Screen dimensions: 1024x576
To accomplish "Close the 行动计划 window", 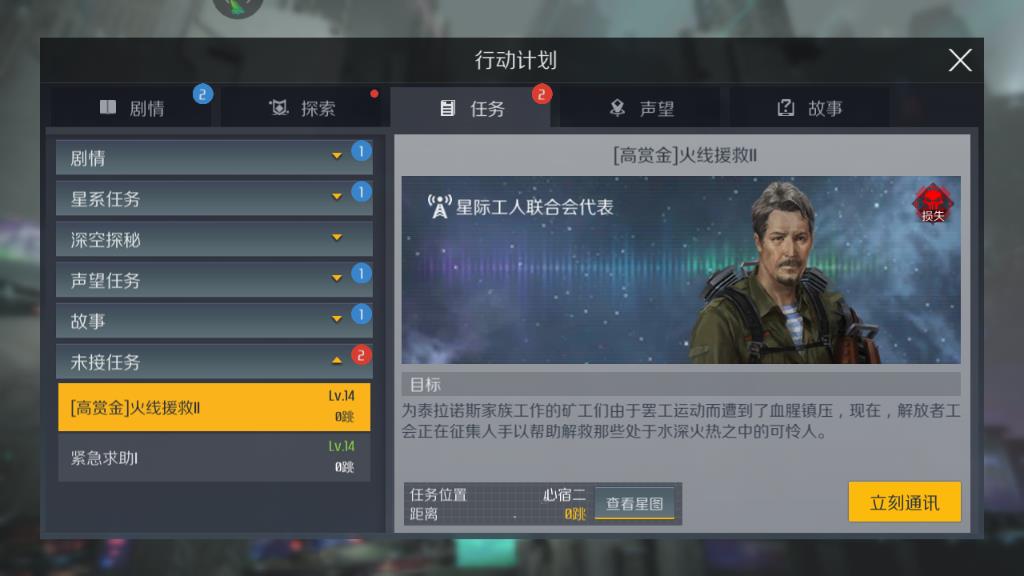I will (959, 60).
